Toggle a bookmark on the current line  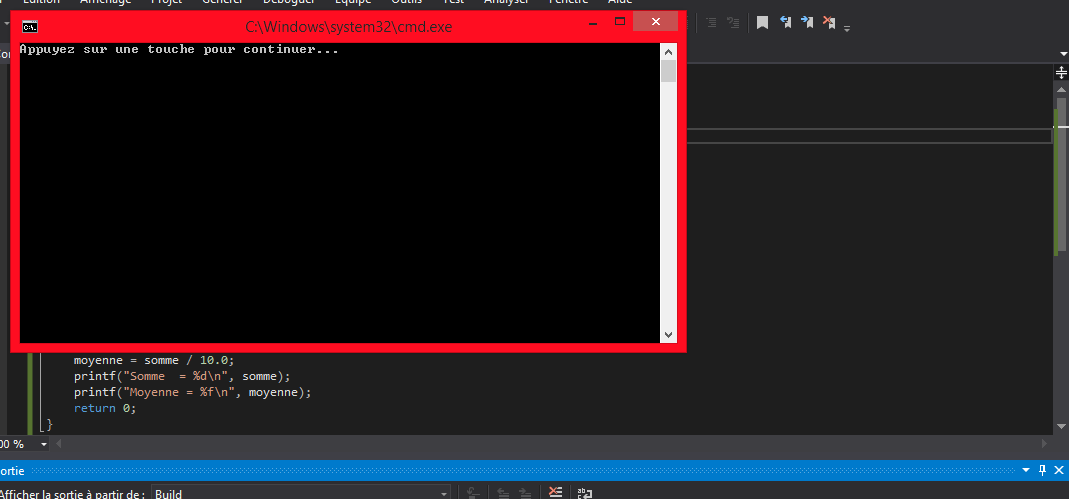762,22
